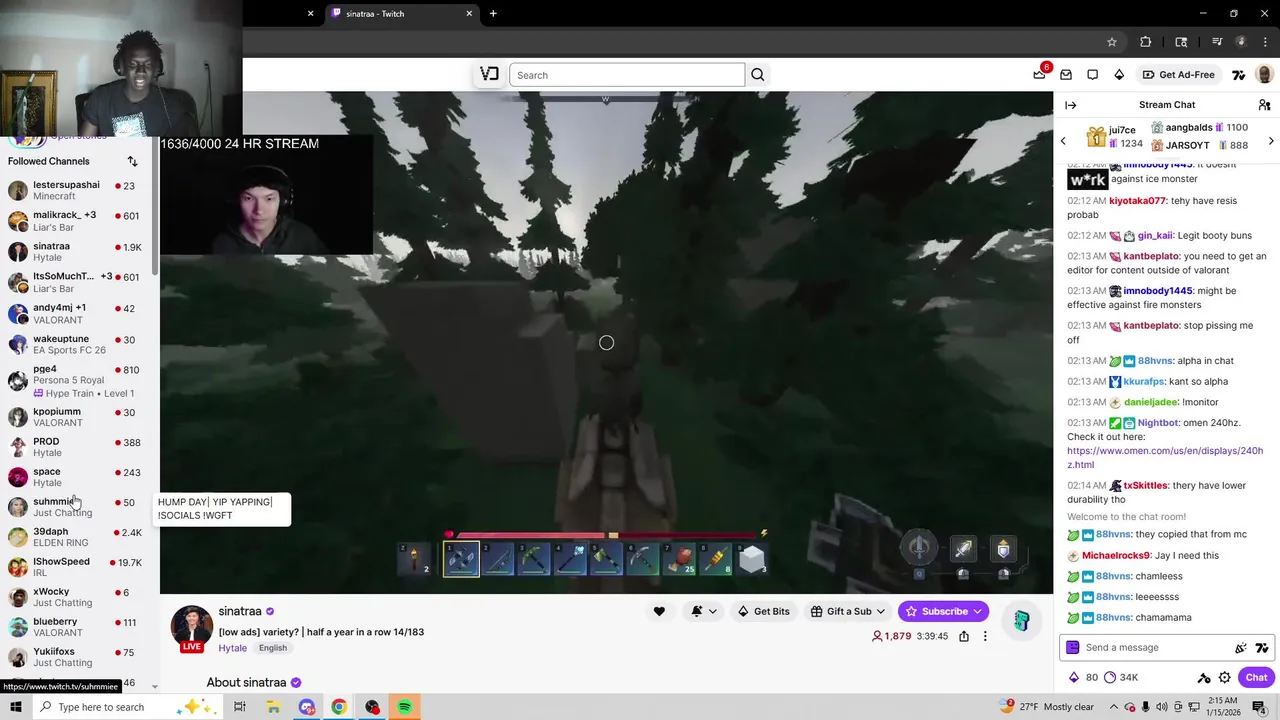The height and width of the screenshot is (720, 1280).
Task: Open malikrack_ channel in followed list
Action: [77, 221]
